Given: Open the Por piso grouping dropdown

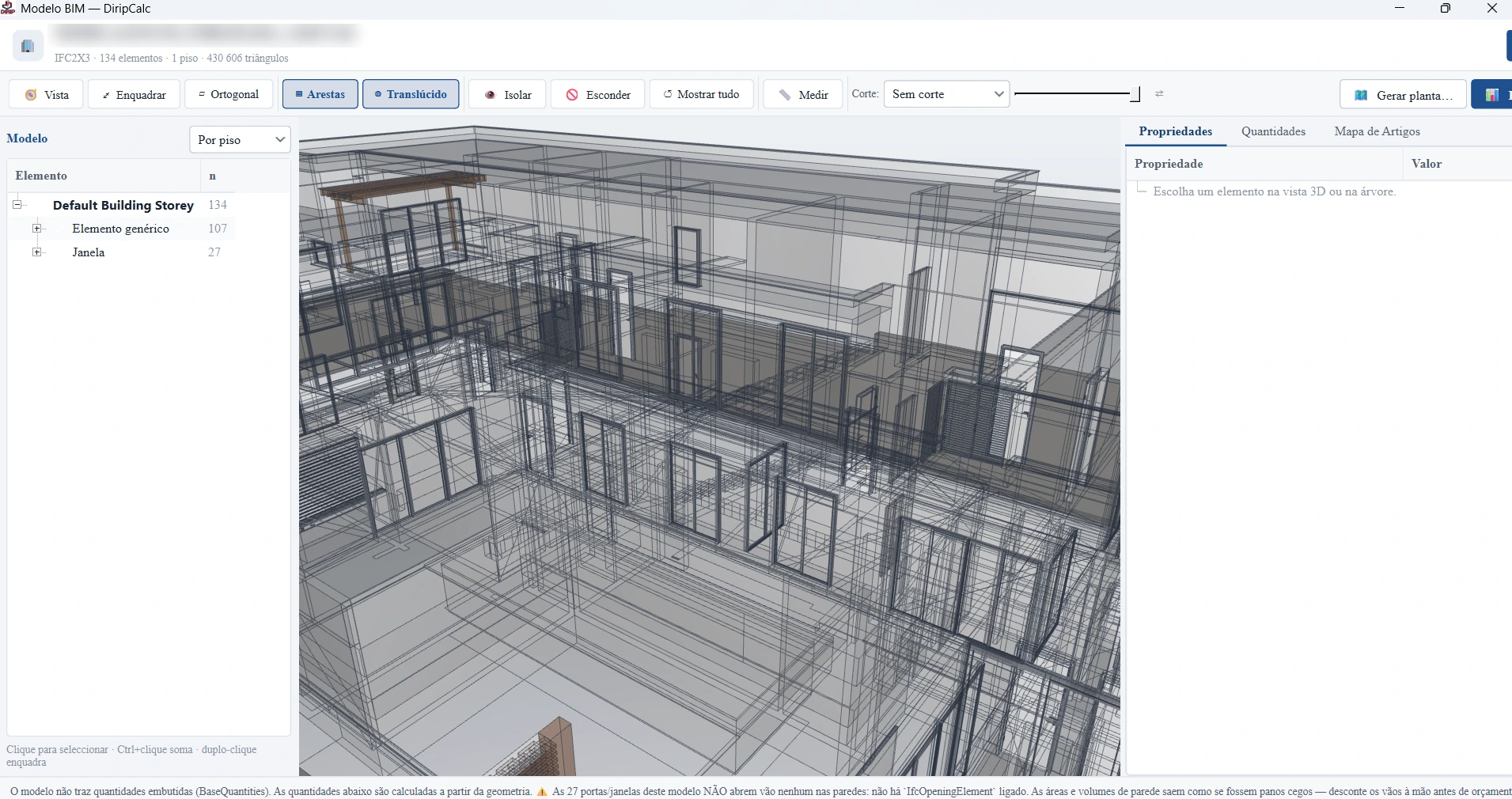Looking at the screenshot, I should [x=240, y=139].
